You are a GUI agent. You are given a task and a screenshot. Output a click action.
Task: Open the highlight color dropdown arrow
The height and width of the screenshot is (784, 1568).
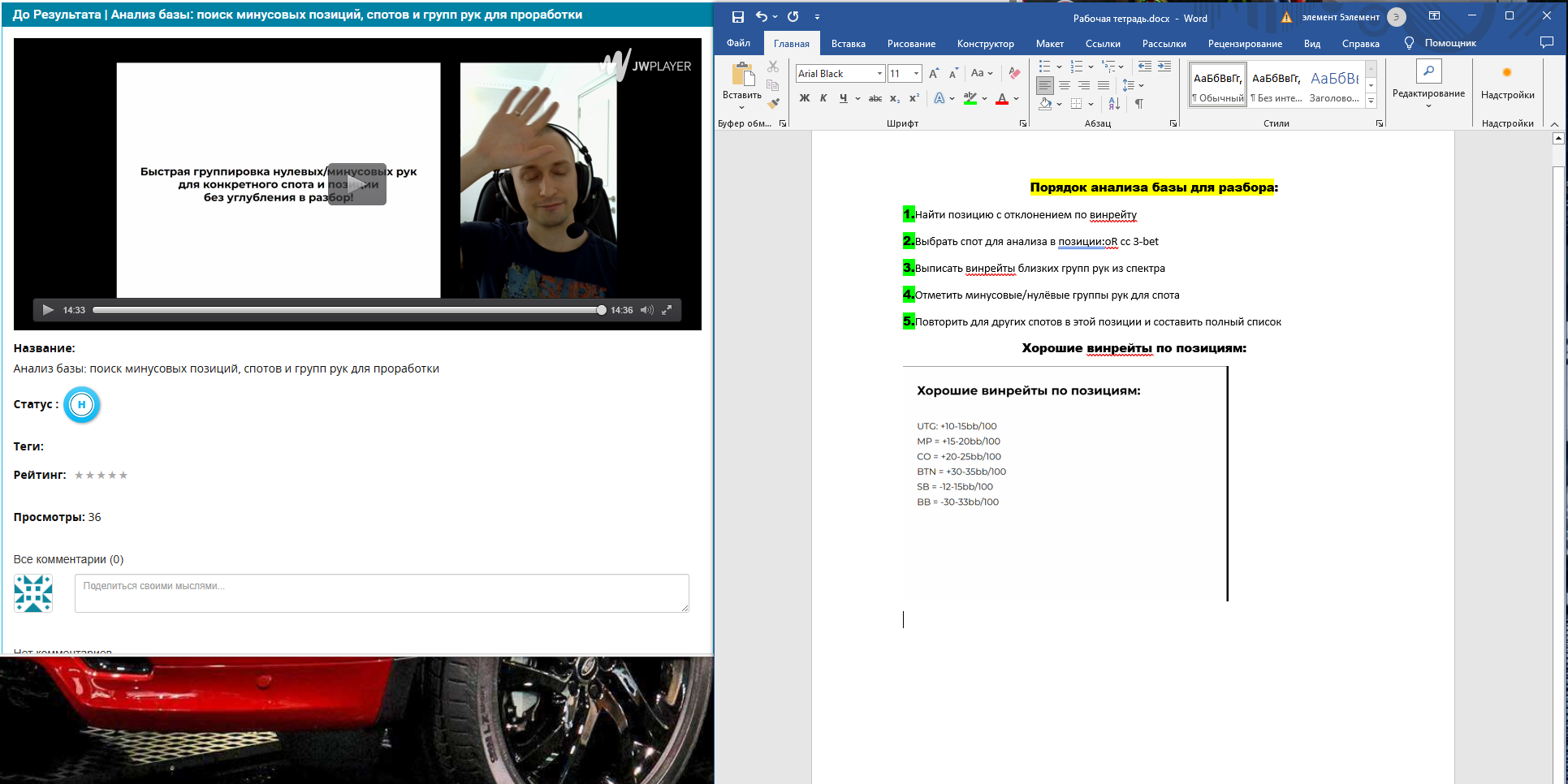pos(984,98)
